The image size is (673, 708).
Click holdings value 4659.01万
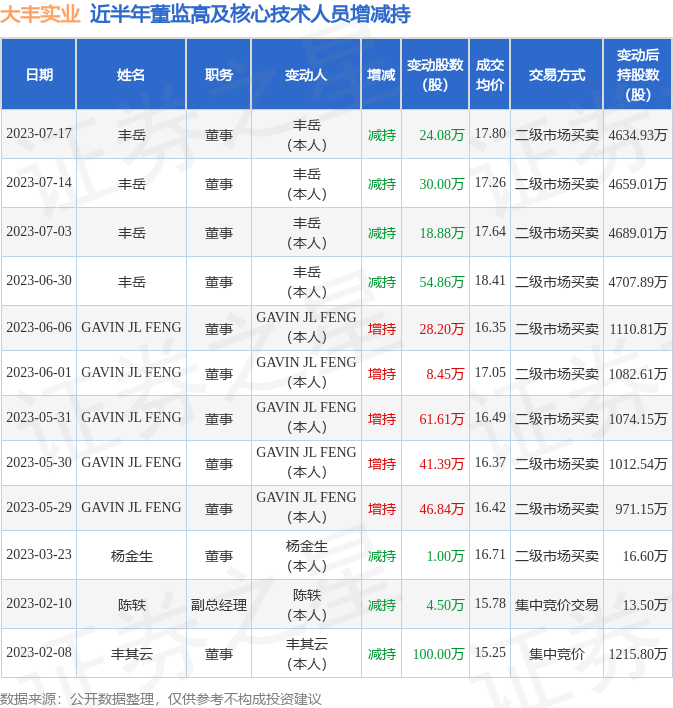point(638,184)
